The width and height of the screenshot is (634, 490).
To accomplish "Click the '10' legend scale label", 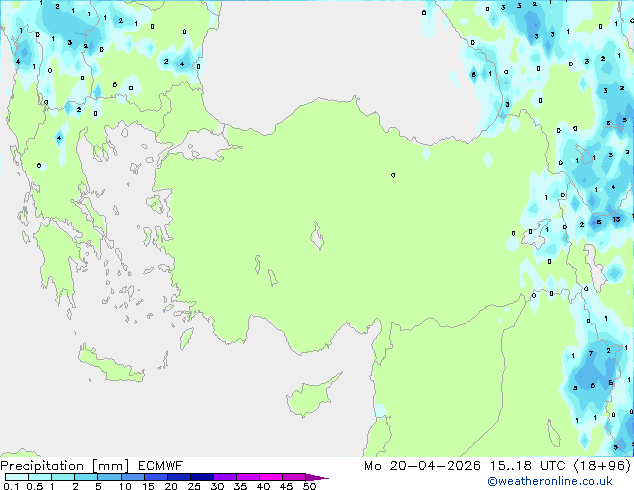I will (125, 486).
